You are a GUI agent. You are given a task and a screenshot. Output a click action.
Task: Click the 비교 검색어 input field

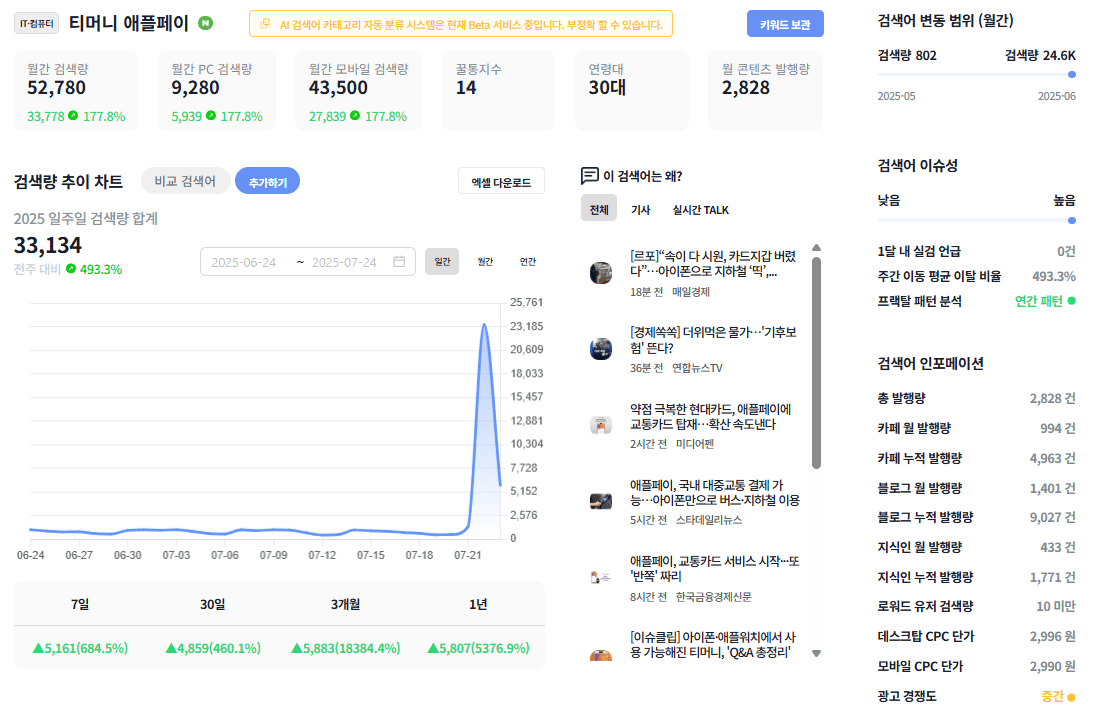[x=185, y=181]
